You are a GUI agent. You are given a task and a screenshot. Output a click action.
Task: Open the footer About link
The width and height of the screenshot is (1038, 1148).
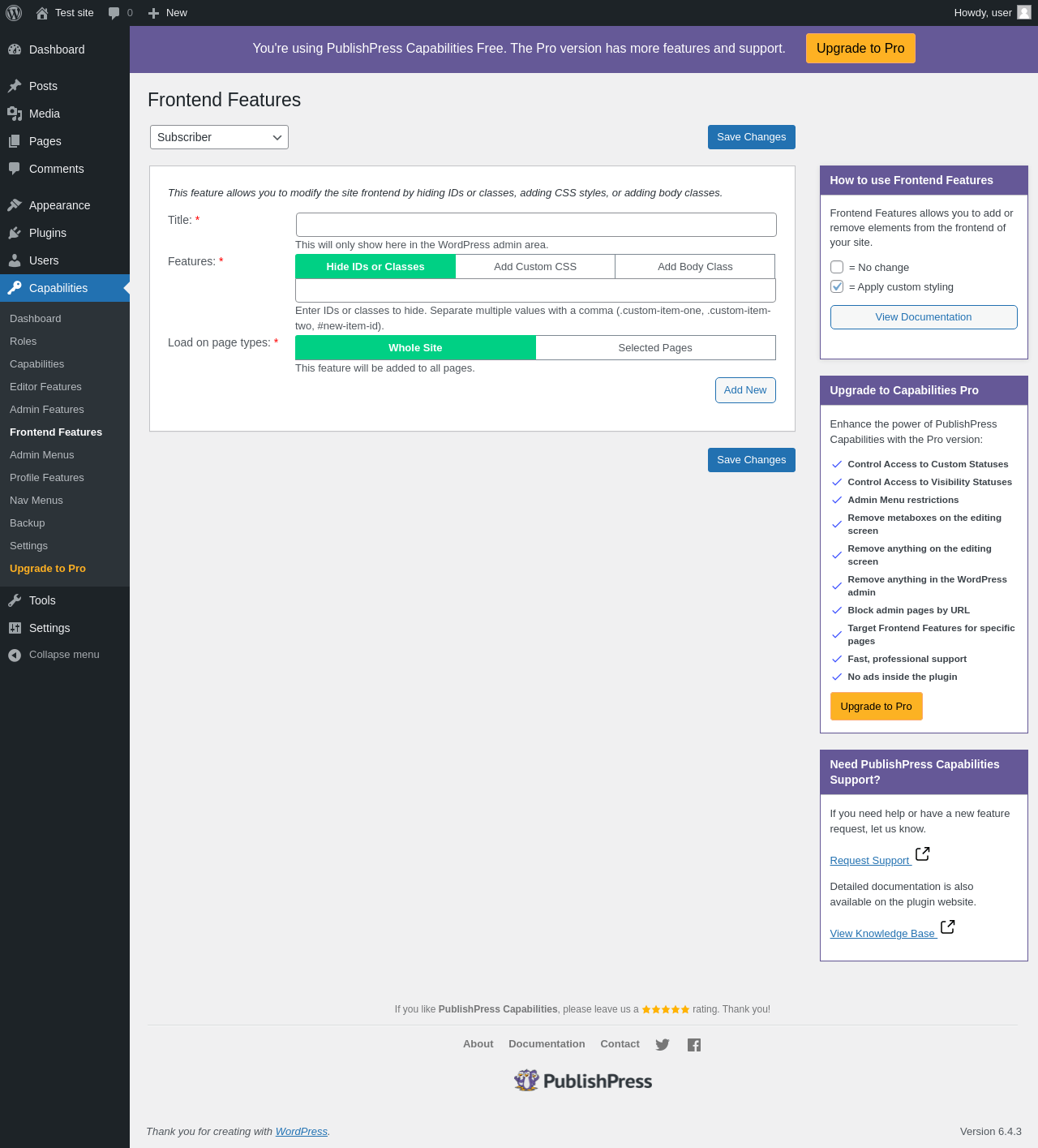tap(478, 1044)
